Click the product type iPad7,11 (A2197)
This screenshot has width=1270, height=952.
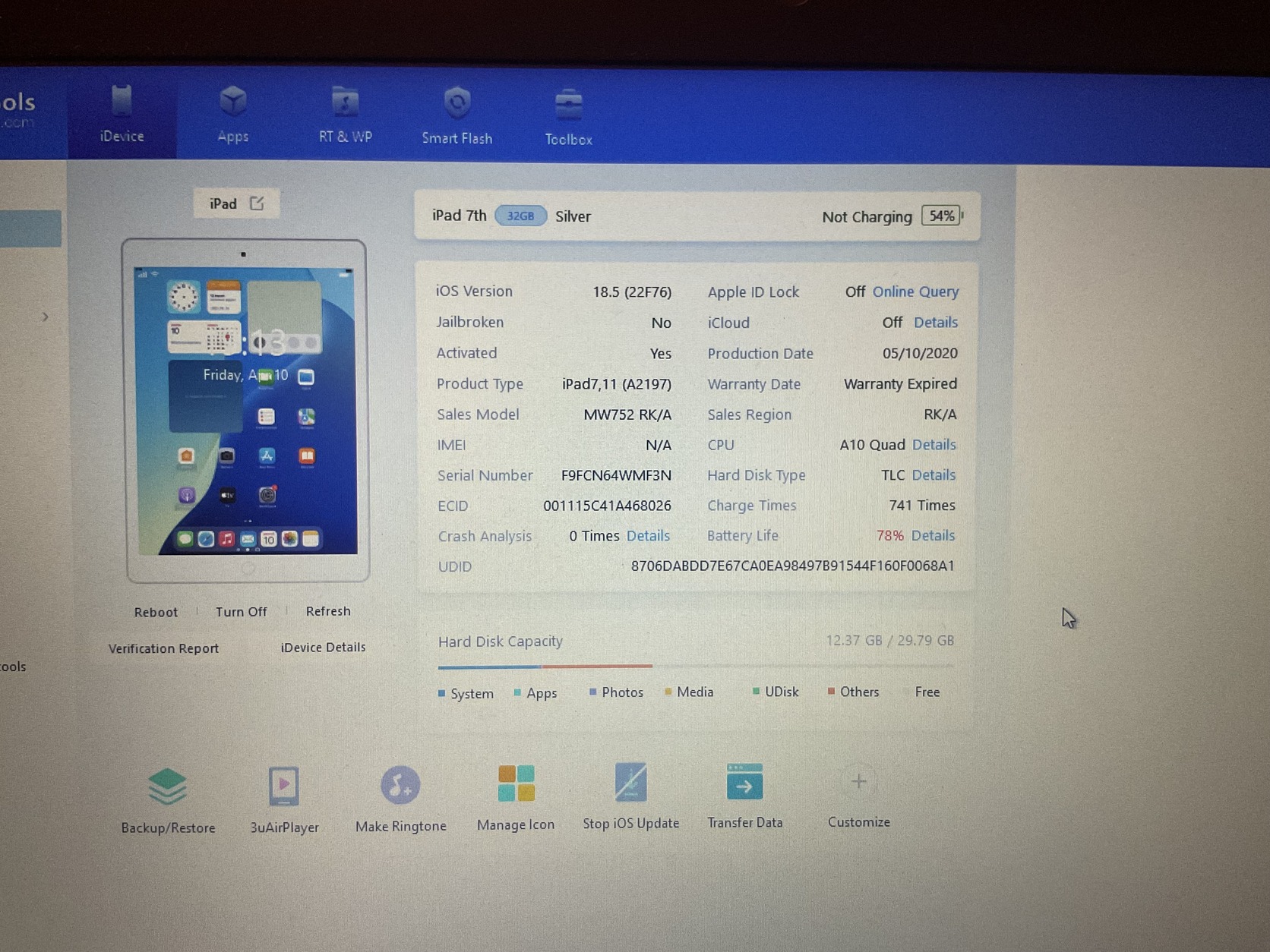(616, 384)
